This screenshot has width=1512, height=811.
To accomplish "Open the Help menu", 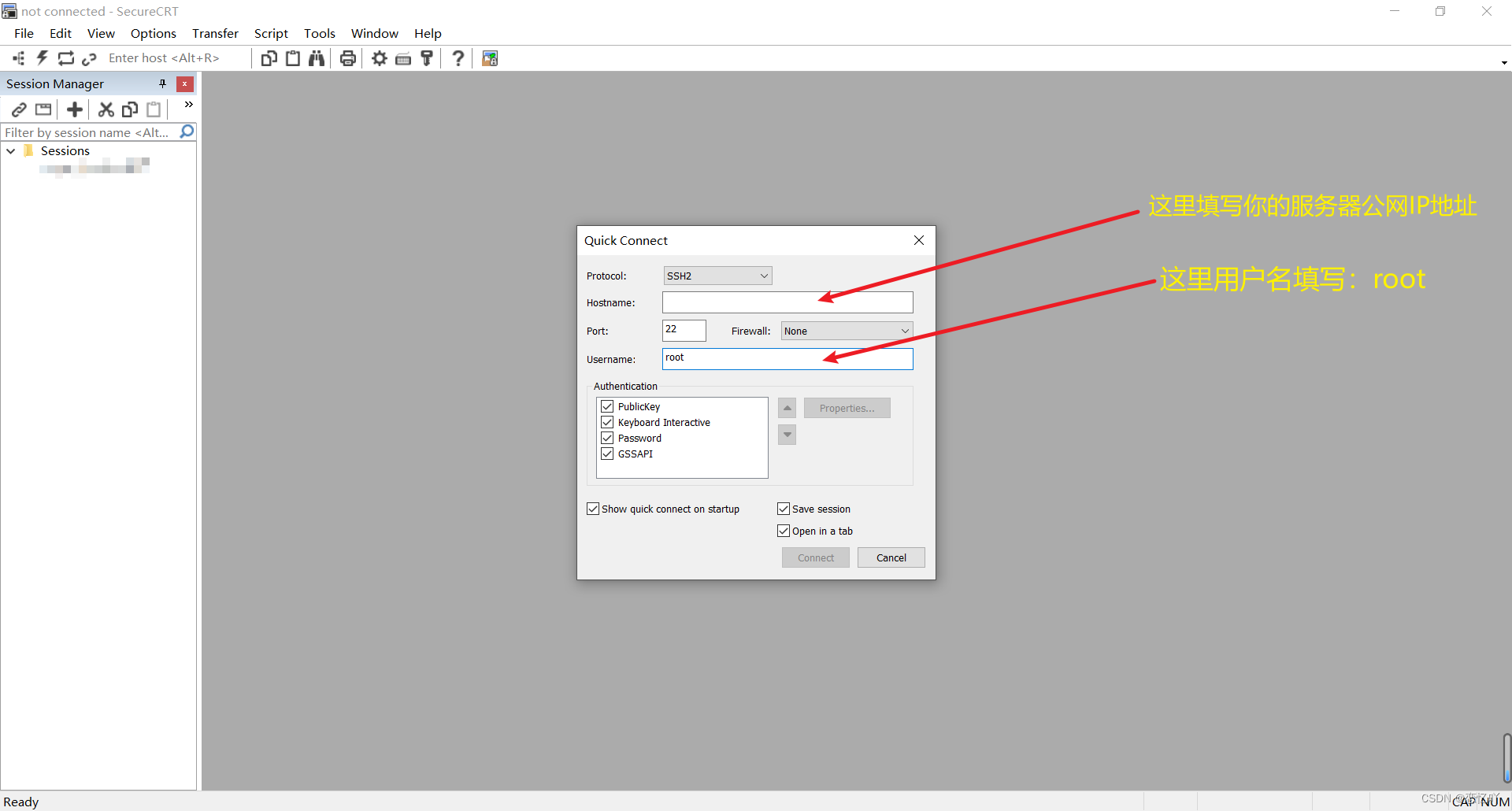I will pyautogui.click(x=428, y=33).
